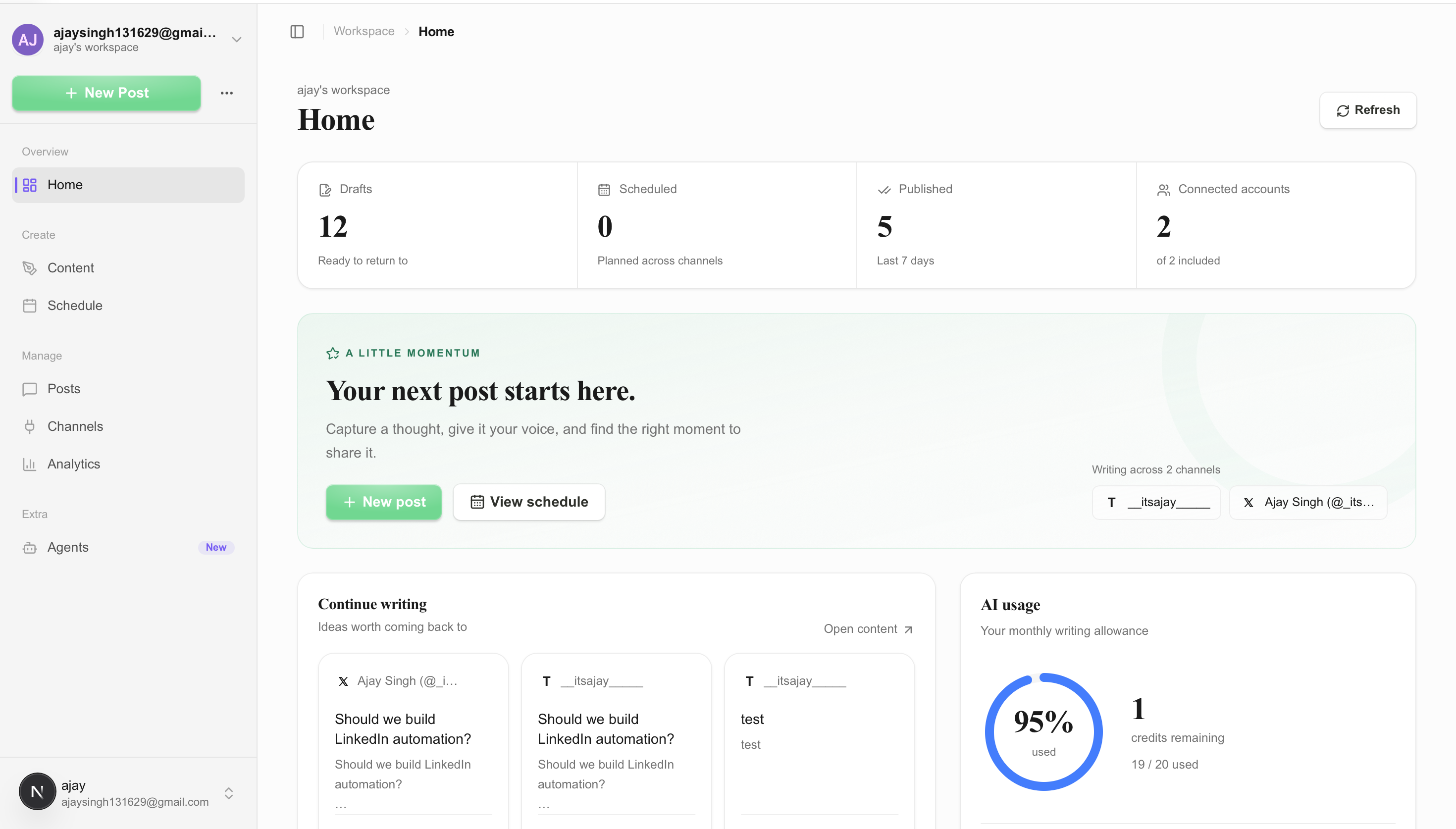Click the Analytics bar chart icon
This screenshot has width=1456, height=829.
point(30,465)
